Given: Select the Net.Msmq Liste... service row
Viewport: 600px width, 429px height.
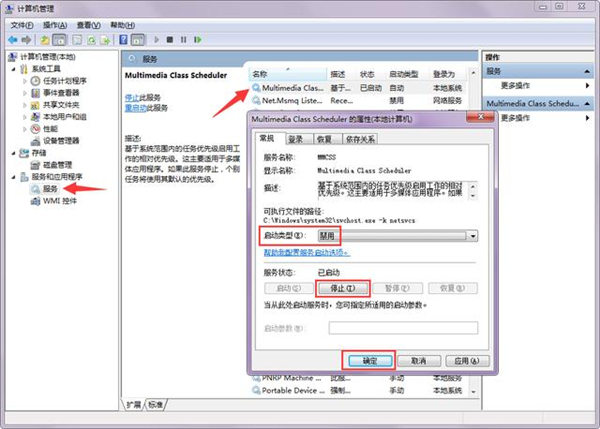Looking at the screenshot, I should (358, 101).
